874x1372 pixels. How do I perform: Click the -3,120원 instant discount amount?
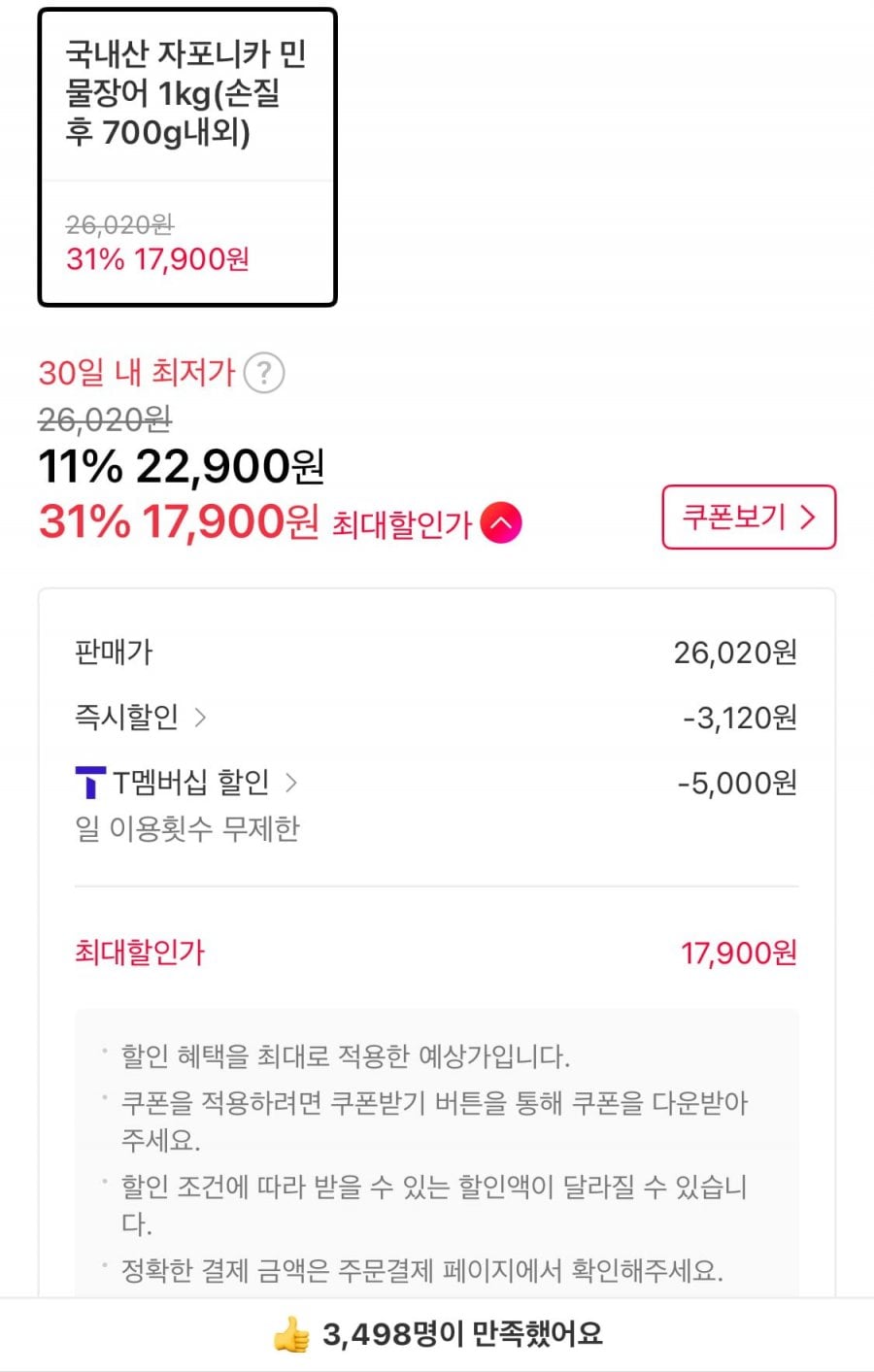(x=740, y=719)
